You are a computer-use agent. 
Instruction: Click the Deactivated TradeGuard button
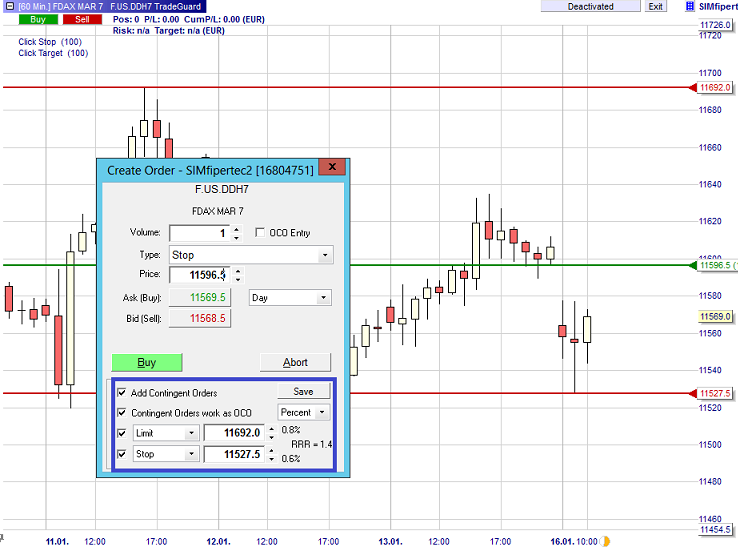(x=590, y=6)
